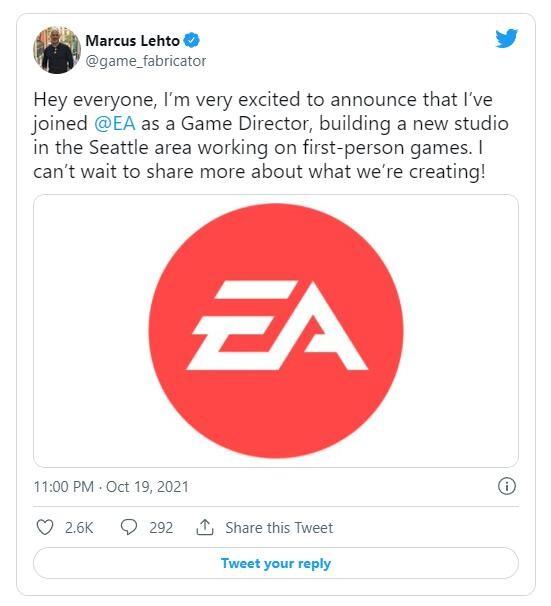
Task: Follow the @EA mention link
Action: tap(115, 124)
